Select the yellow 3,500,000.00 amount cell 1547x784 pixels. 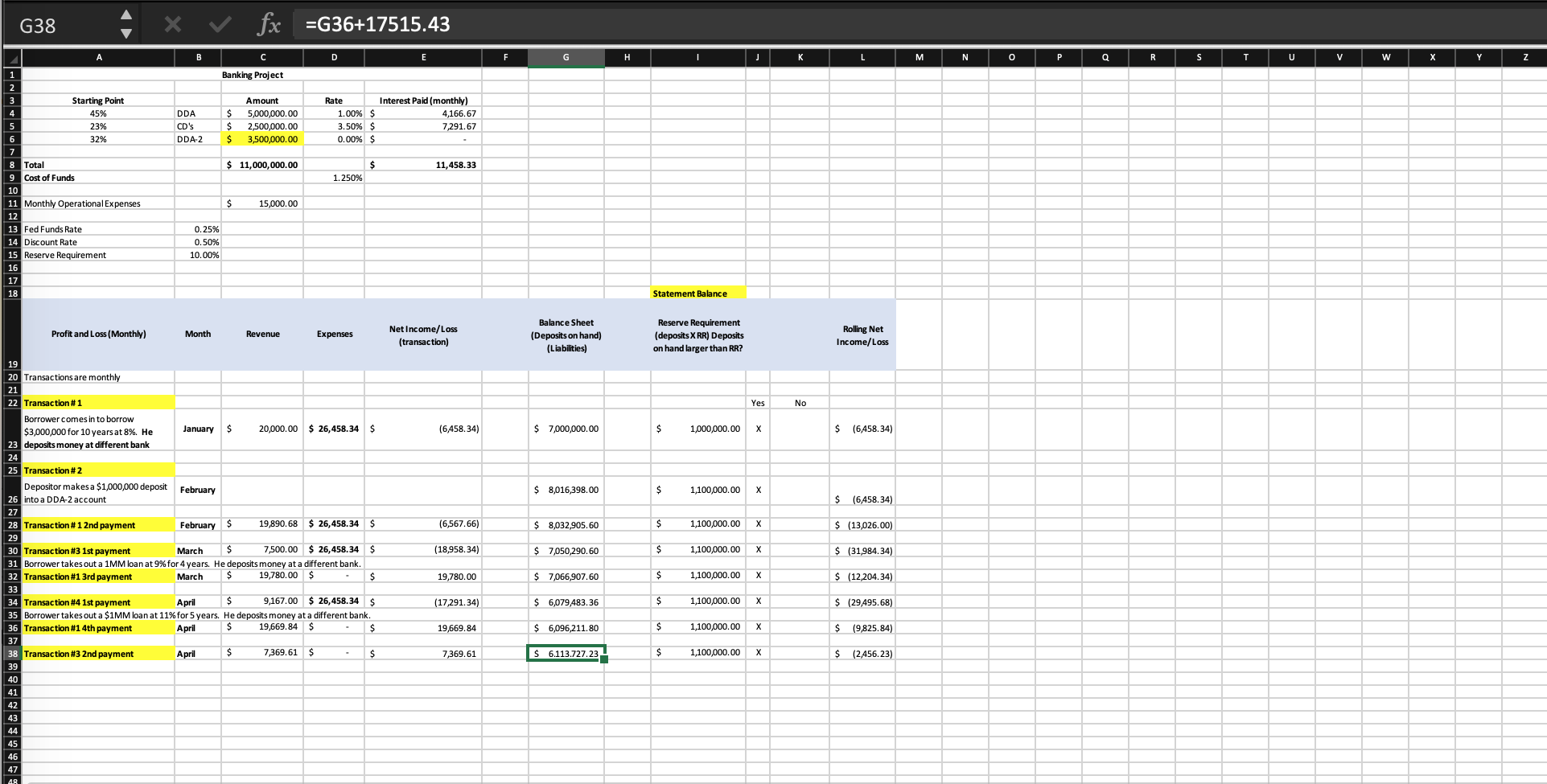262,139
